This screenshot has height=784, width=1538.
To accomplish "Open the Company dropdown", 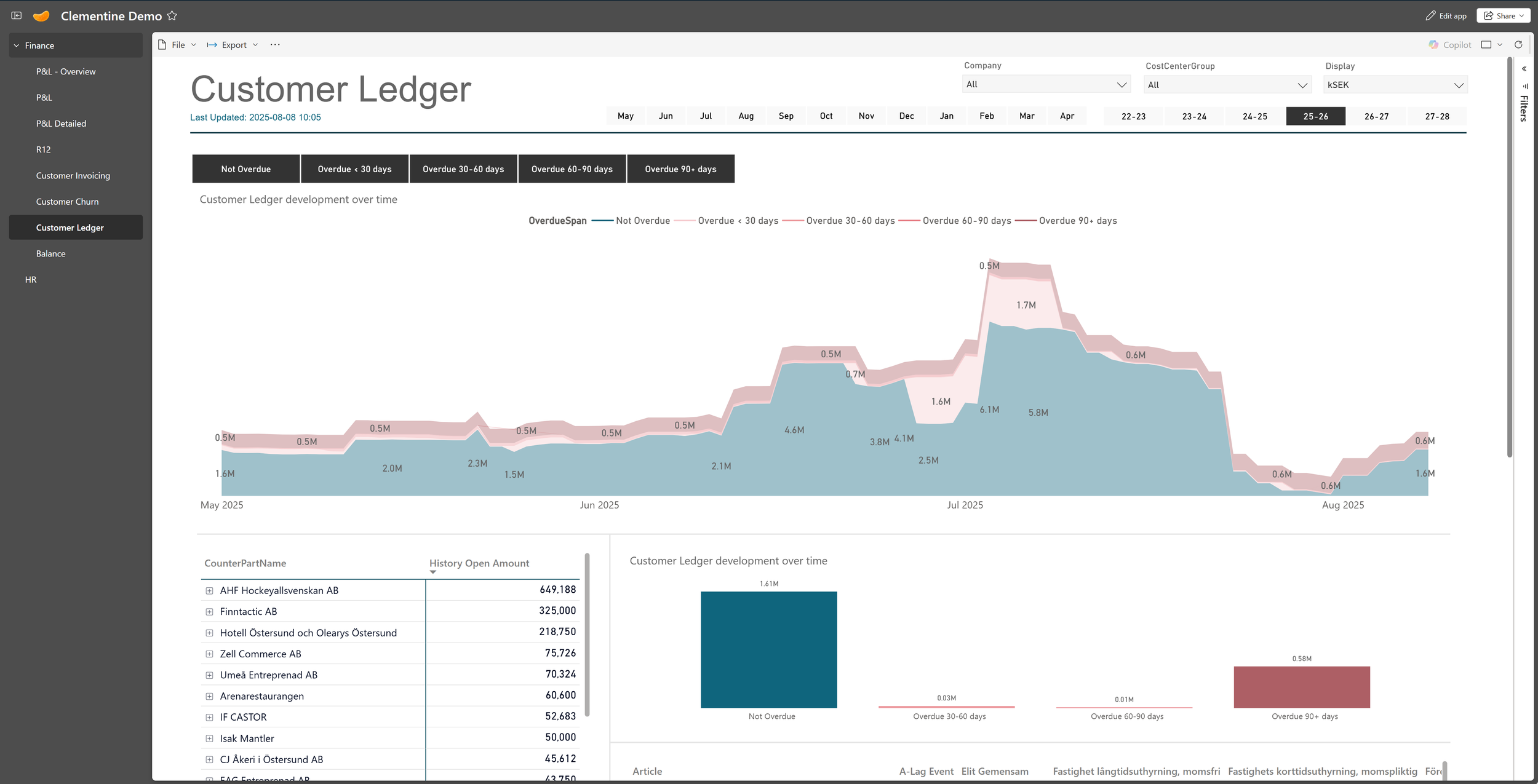I will coord(1046,84).
